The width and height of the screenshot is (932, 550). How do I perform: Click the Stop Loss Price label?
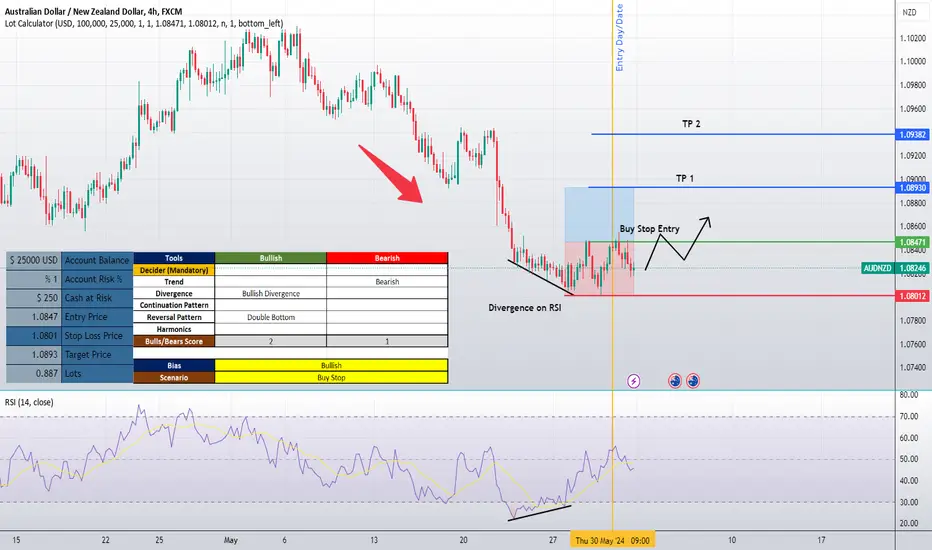coord(97,336)
